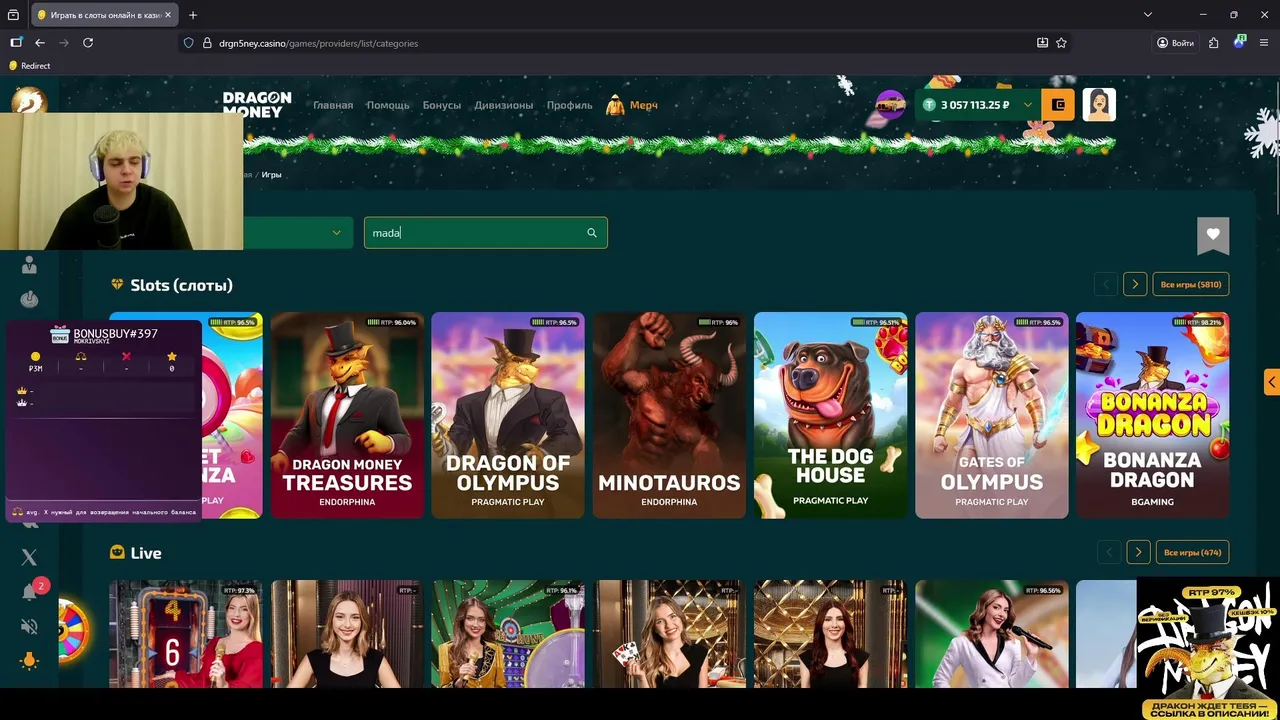The image size is (1280, 720).
Task: List all browser tabs dropdown
Action: tap(1148, 15)
